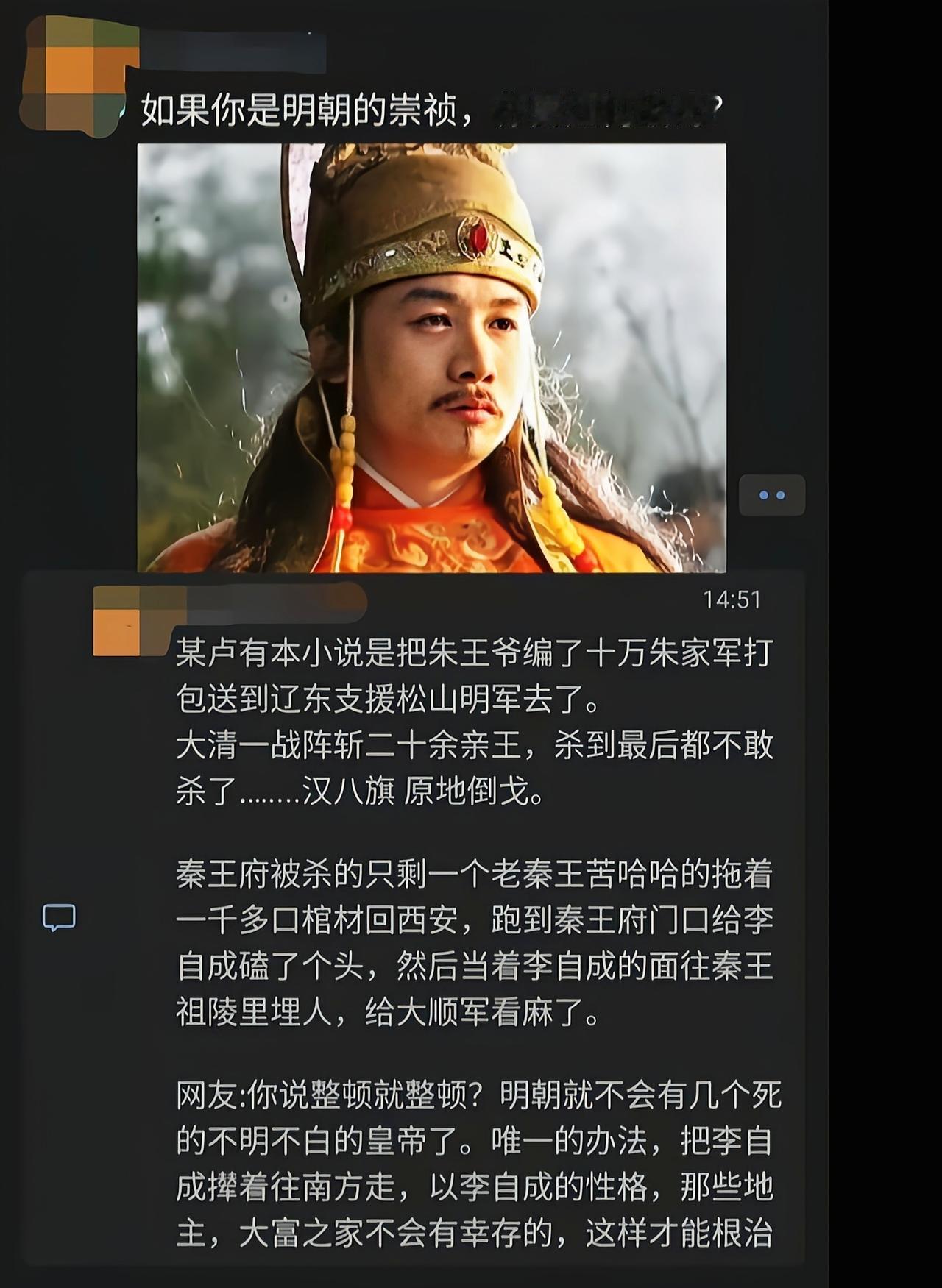
Task: Tap the last line 主，大富之家不会有幸存的
Action: coord(475,1234)
